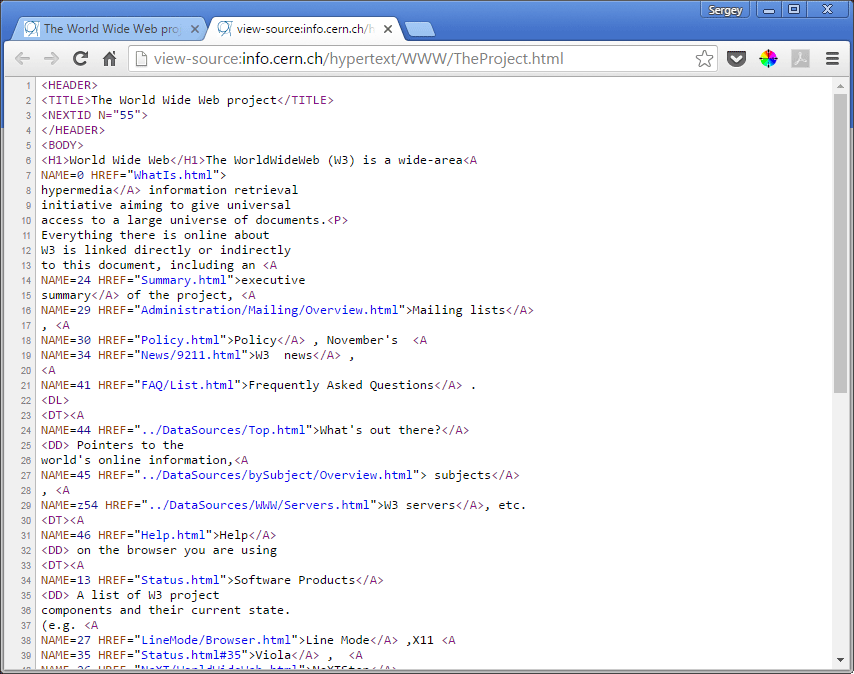Click the <NEXTID N="55"> line

[x=94, y=115]
